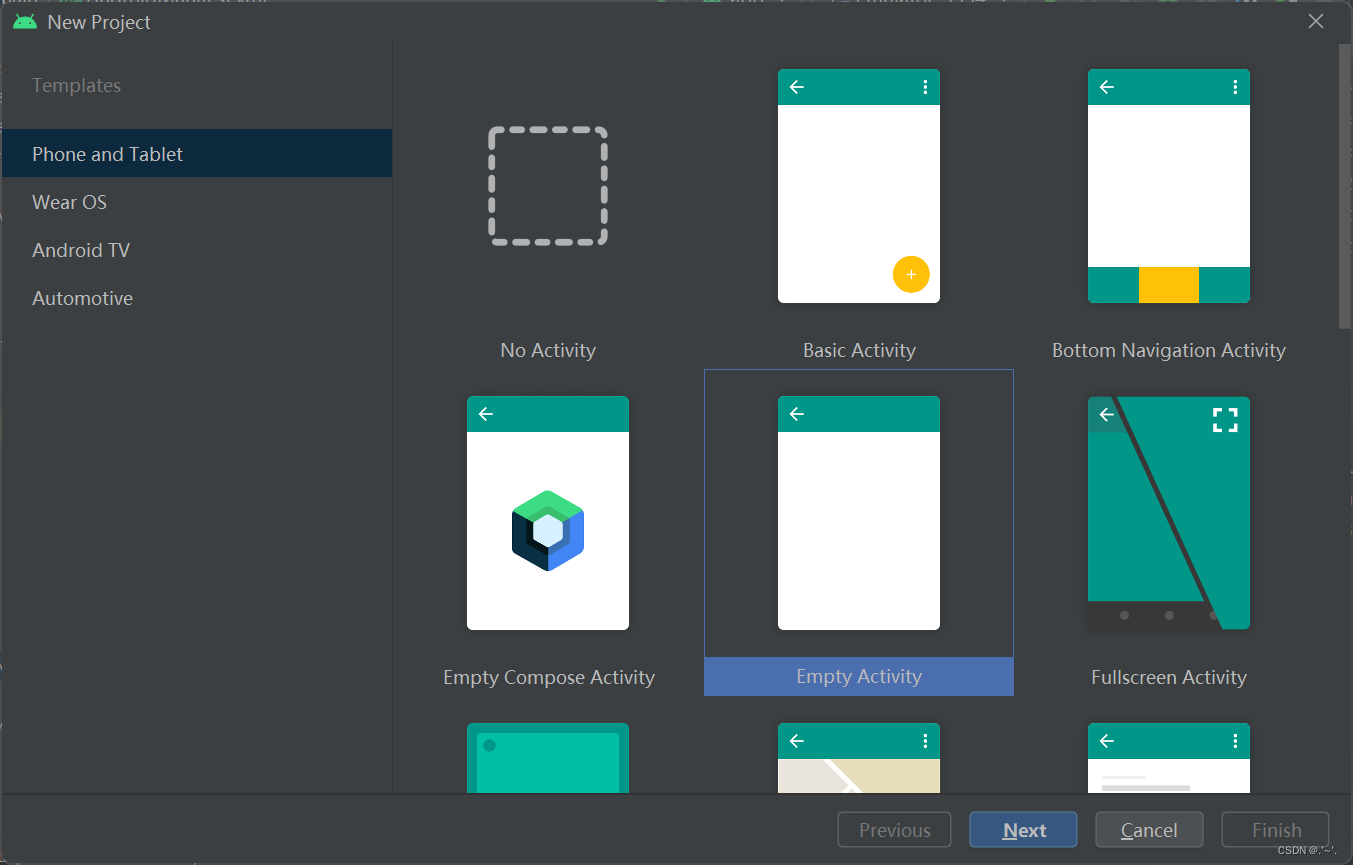Click the three-dot menu icon on Basic Activity preview

tap(926, 87)
